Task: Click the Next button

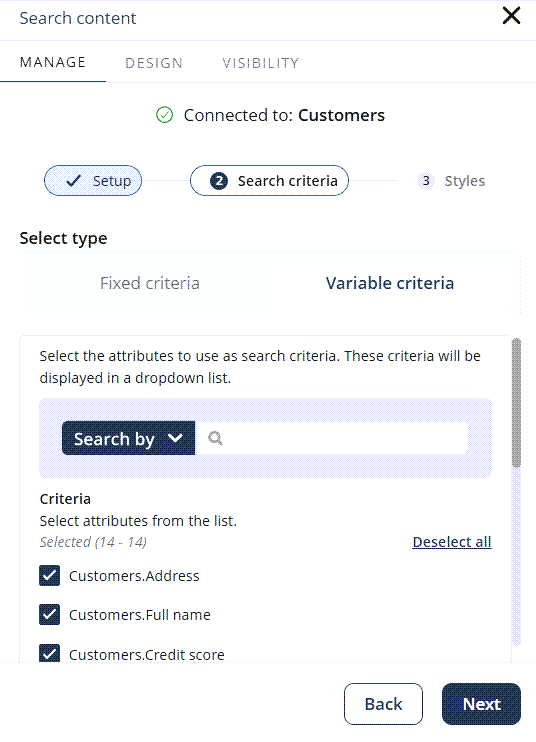Action: pyautogui.click(x=481, y=704)
